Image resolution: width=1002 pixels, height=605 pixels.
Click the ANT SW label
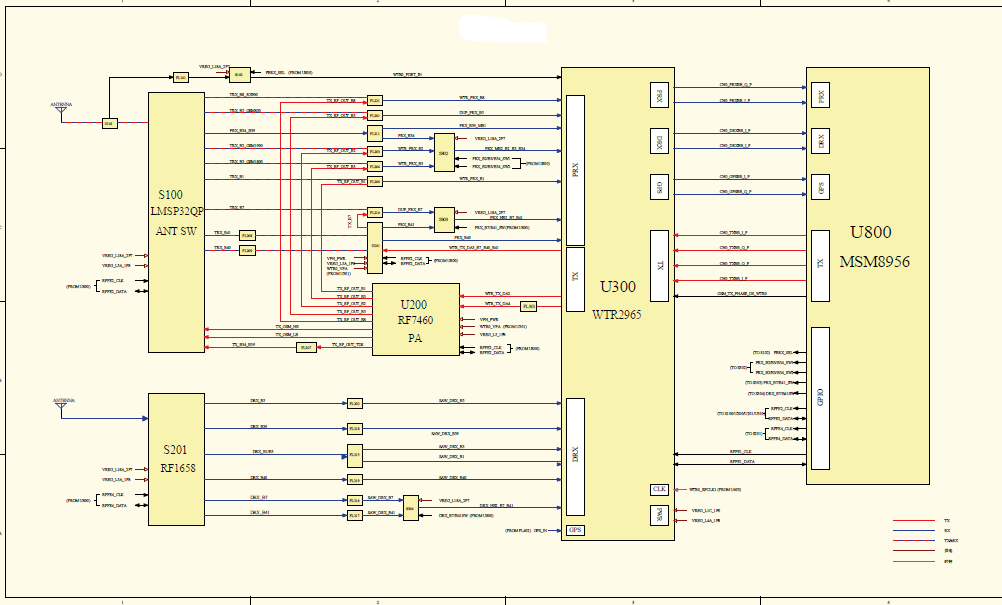pos(176,231)
